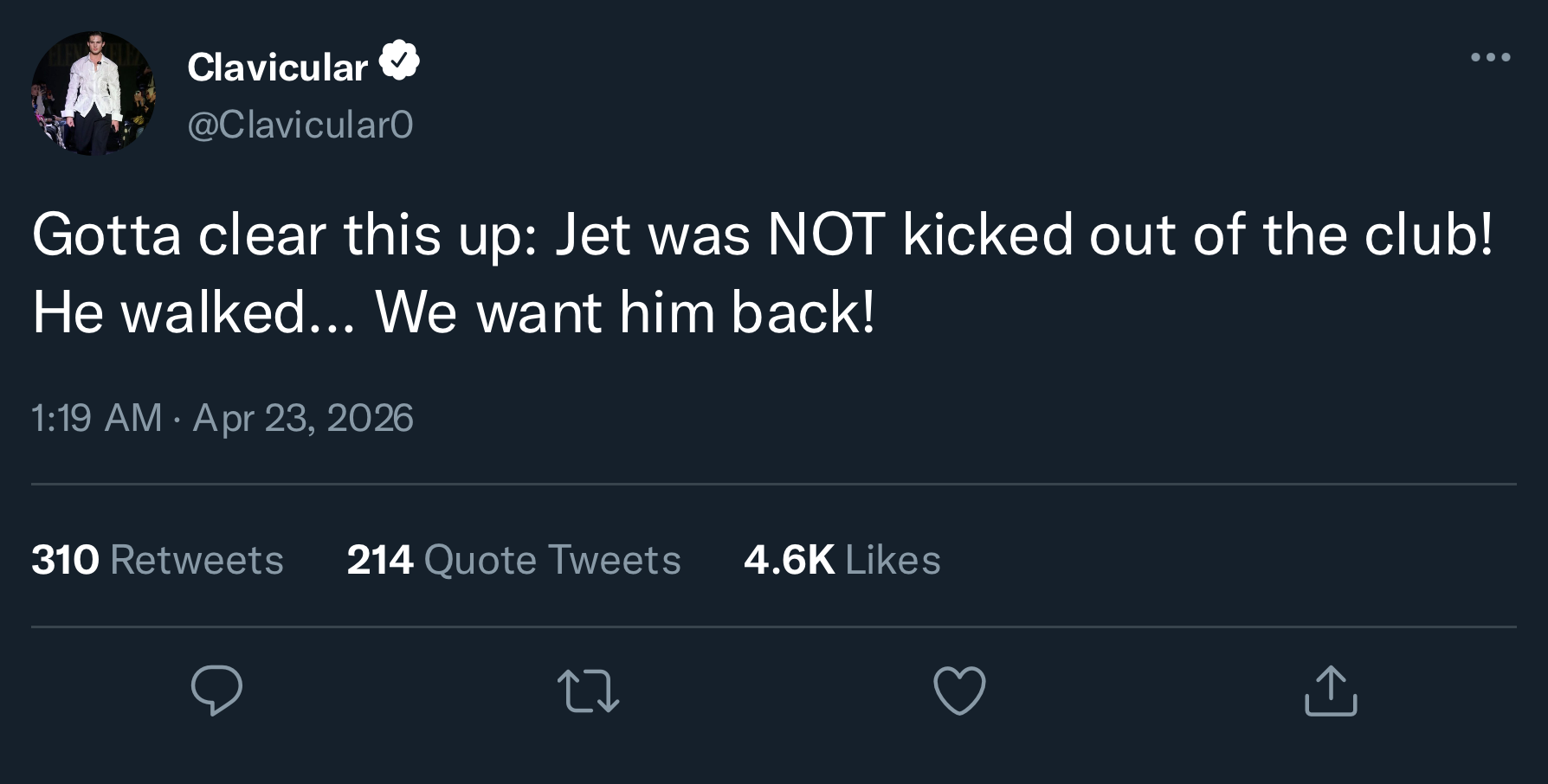
Task: Click the Clavicular display name
Action: tap(277, 67)
